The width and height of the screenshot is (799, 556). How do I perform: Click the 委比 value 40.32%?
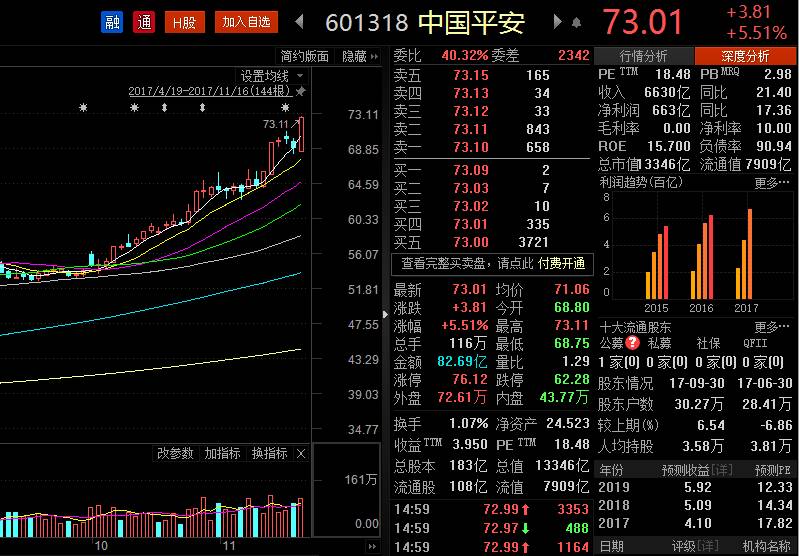pyautogui.click(x=465, y=55)
